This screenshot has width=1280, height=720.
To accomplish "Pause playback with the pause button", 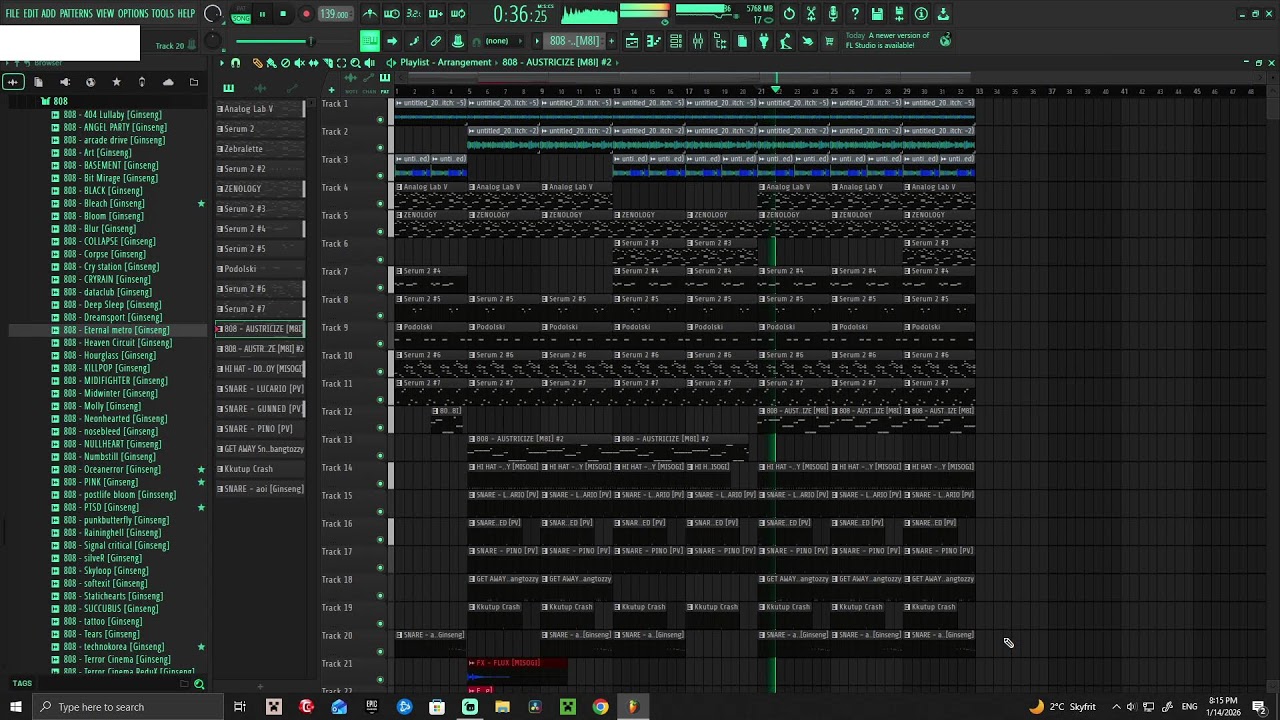I will (x=262, y=14).
